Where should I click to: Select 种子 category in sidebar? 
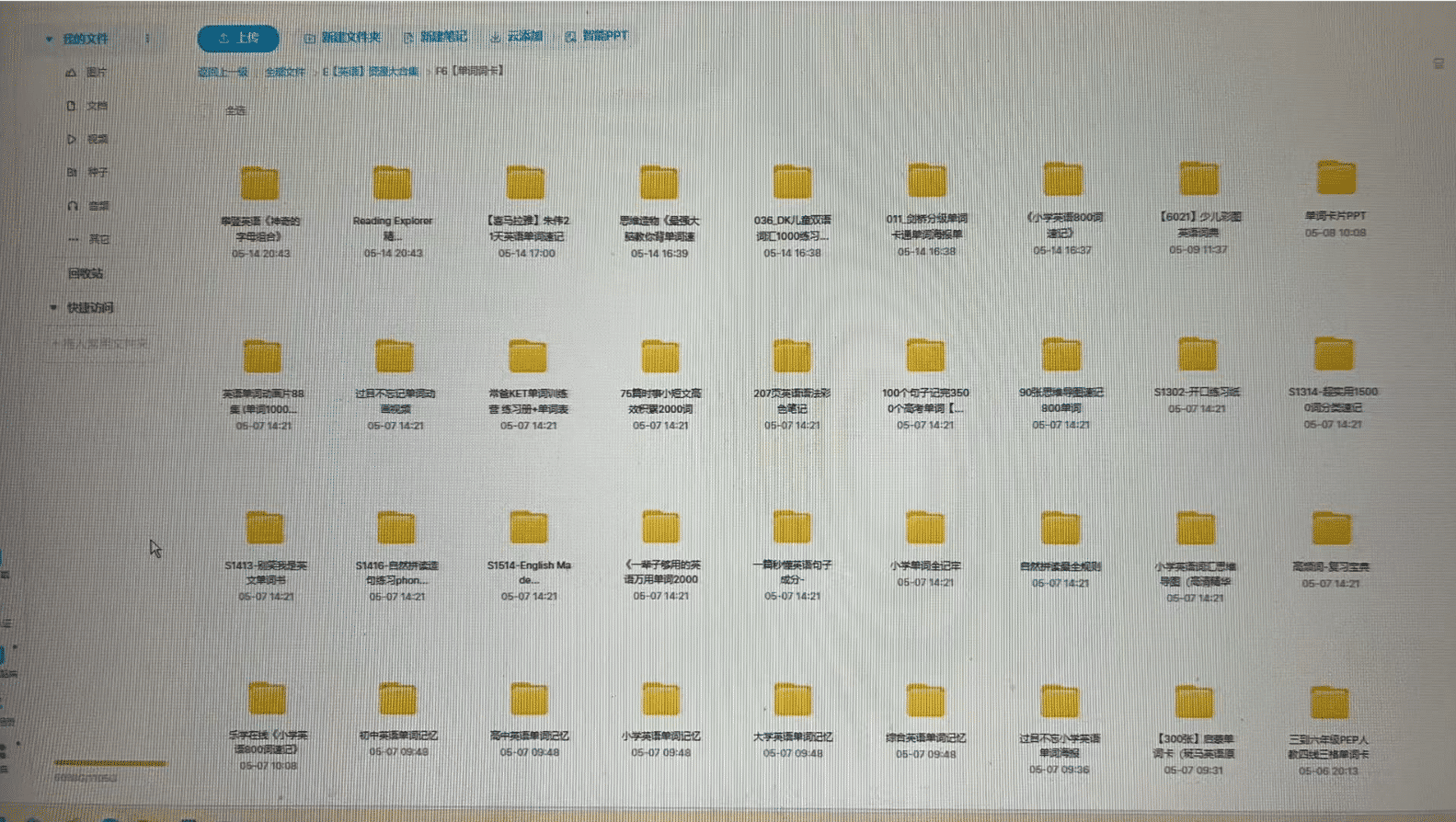point(87,172)
